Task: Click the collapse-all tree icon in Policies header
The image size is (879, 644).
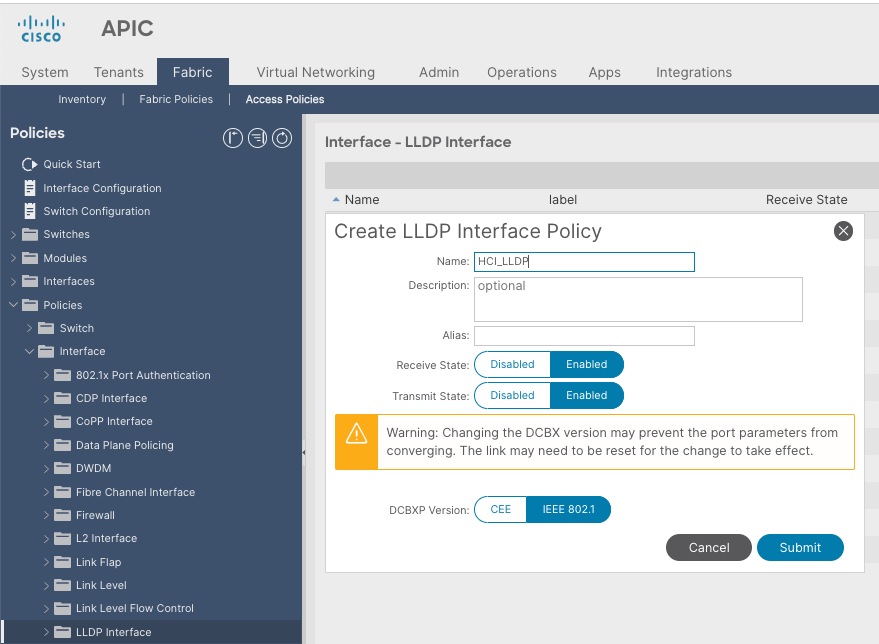Action: [233, 138]
